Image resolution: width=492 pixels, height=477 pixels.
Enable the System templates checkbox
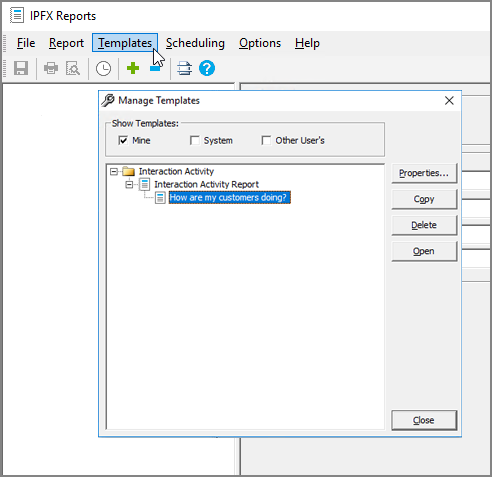coord(195,140)
